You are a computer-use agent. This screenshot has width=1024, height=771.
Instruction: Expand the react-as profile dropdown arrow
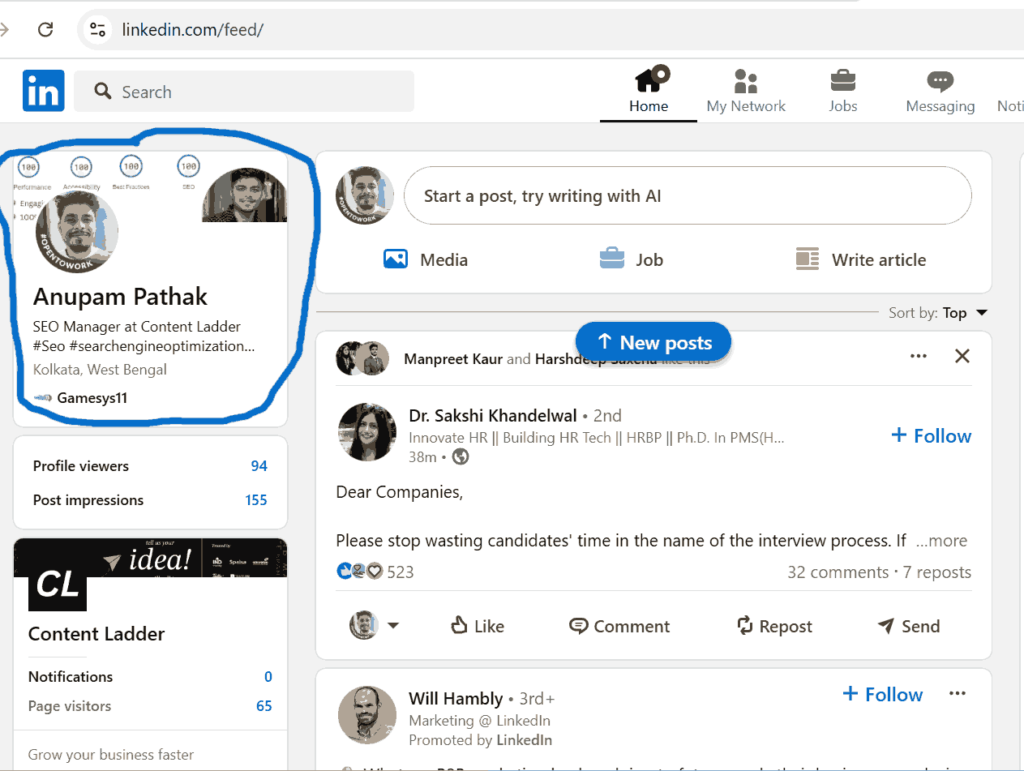[x=393, y=626]
